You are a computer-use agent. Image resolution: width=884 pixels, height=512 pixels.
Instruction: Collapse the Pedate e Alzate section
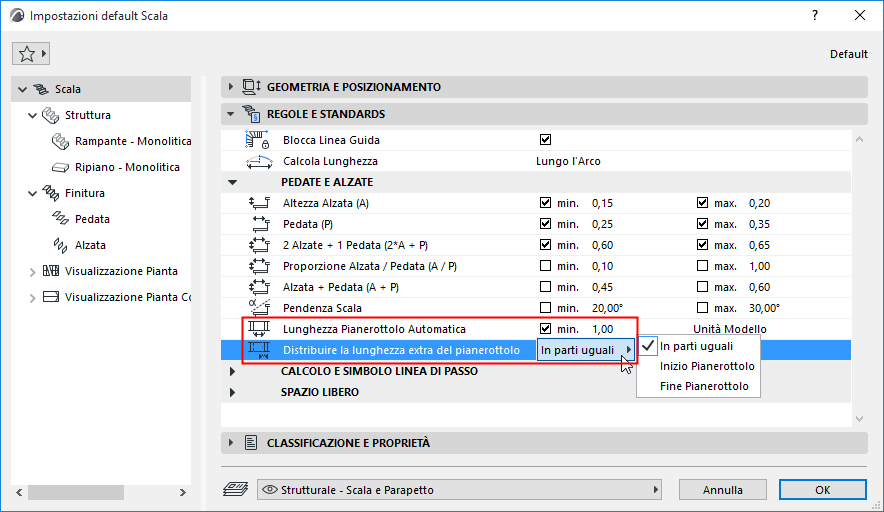[232, 182]
